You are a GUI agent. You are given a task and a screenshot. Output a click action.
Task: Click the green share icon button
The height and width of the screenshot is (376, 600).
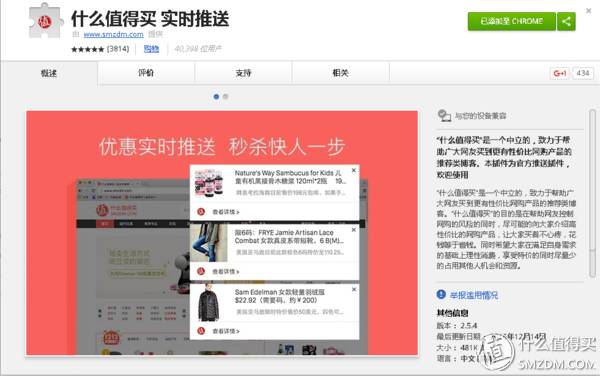pos(566,21)
